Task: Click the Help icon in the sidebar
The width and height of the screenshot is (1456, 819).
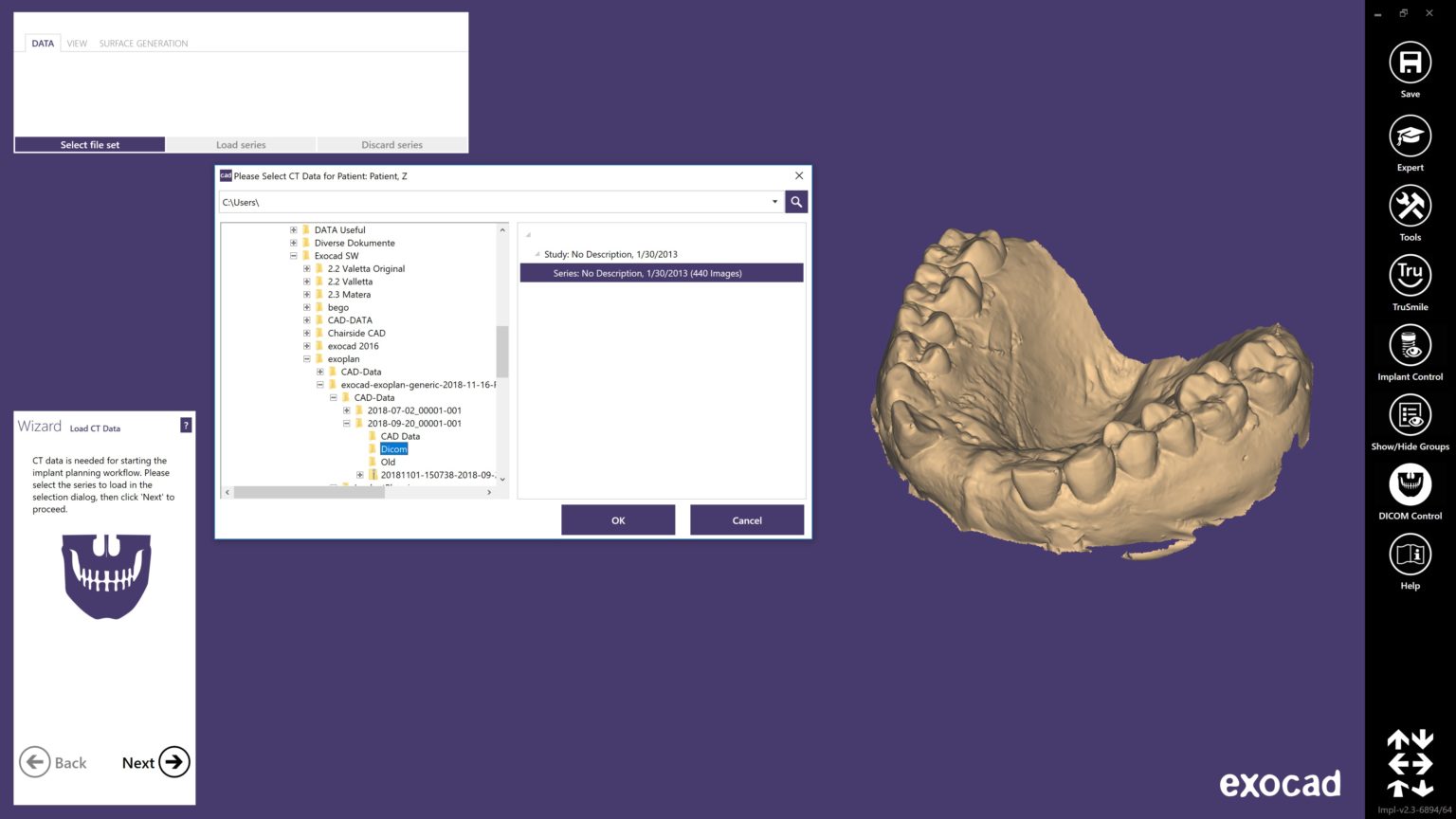Action: coord(1410,555)
